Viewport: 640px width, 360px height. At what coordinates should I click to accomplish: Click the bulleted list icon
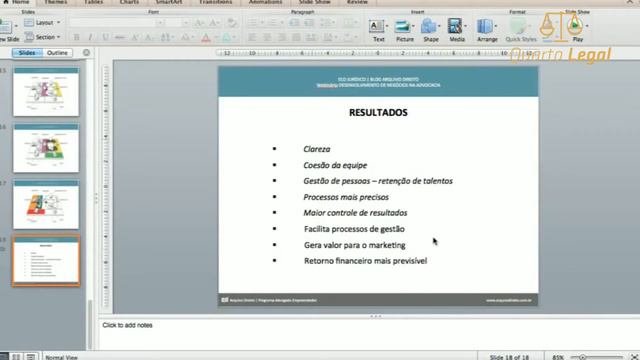[252, 22]
